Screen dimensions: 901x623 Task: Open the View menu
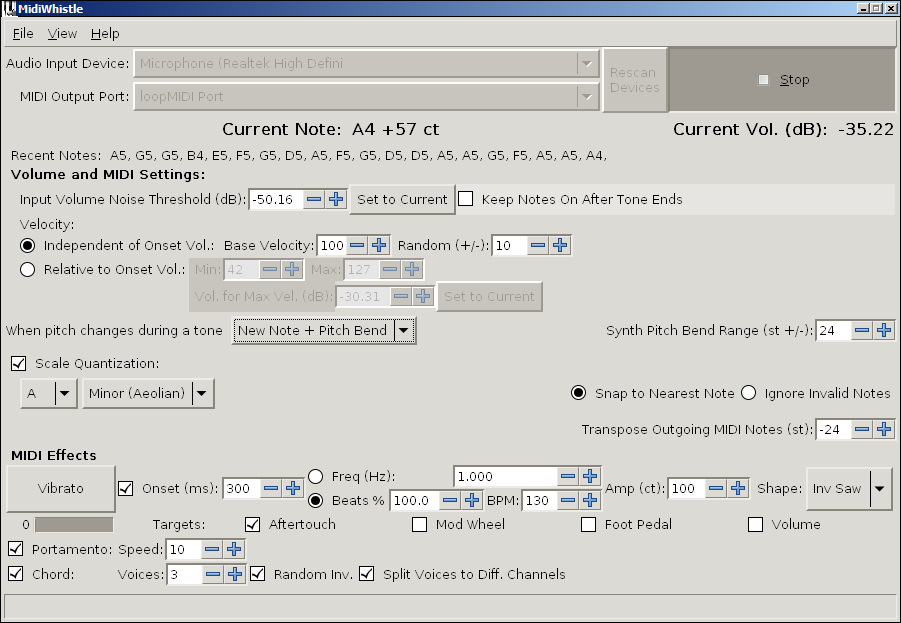(62, 34)
